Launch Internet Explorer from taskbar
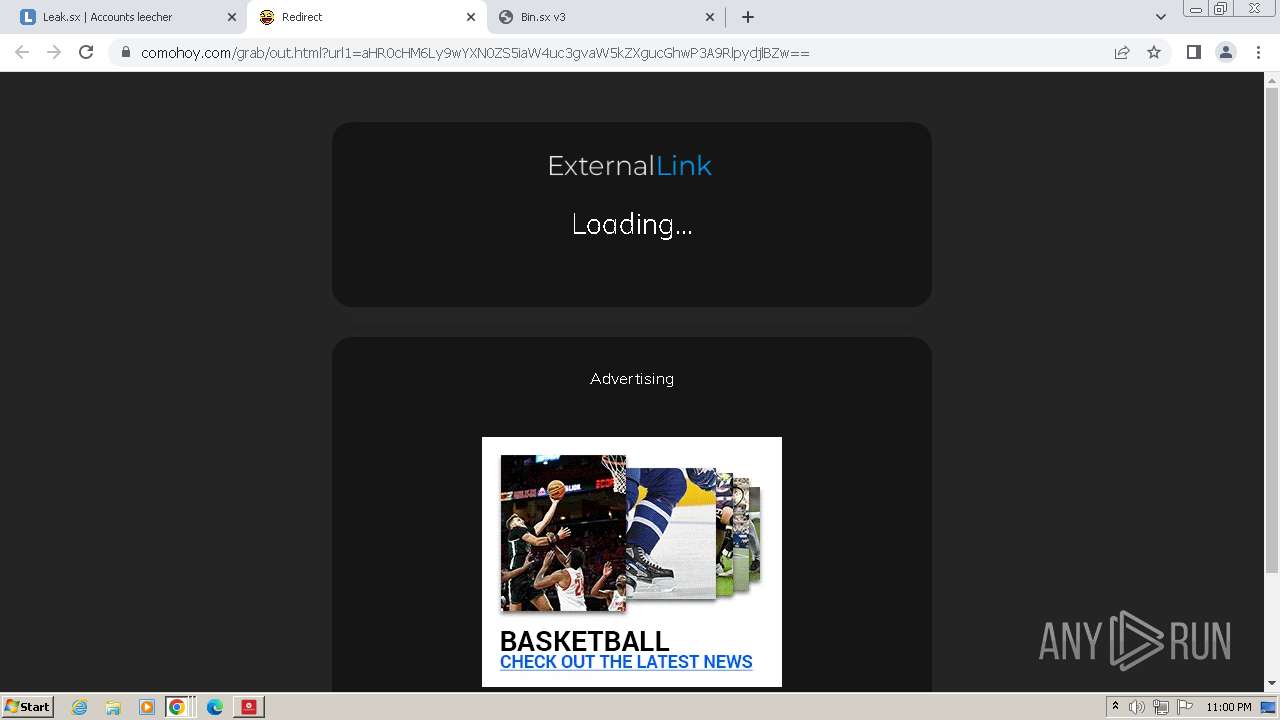The image size is (1280, 720). pyautogui.click(x=79, y=707)
